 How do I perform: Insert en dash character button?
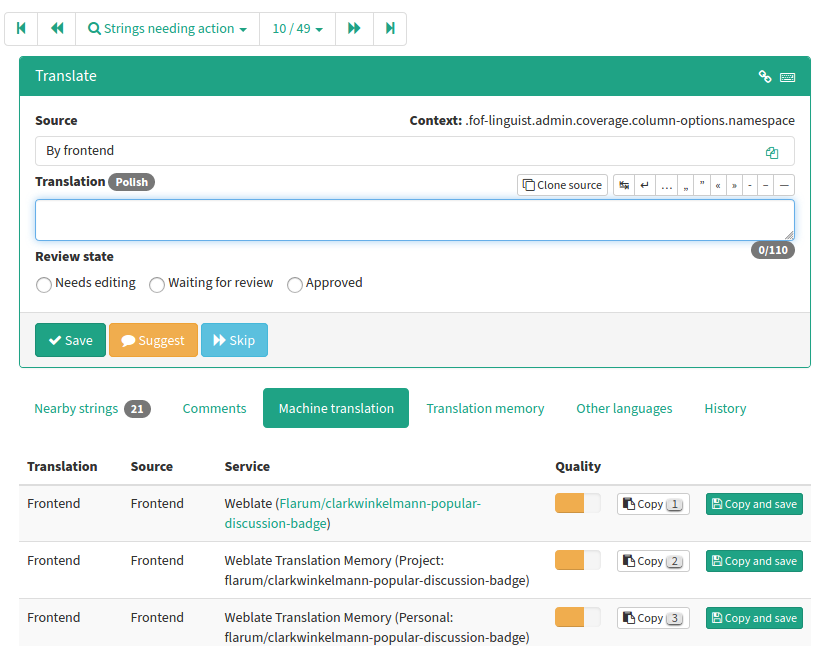(x=766, y=185)
